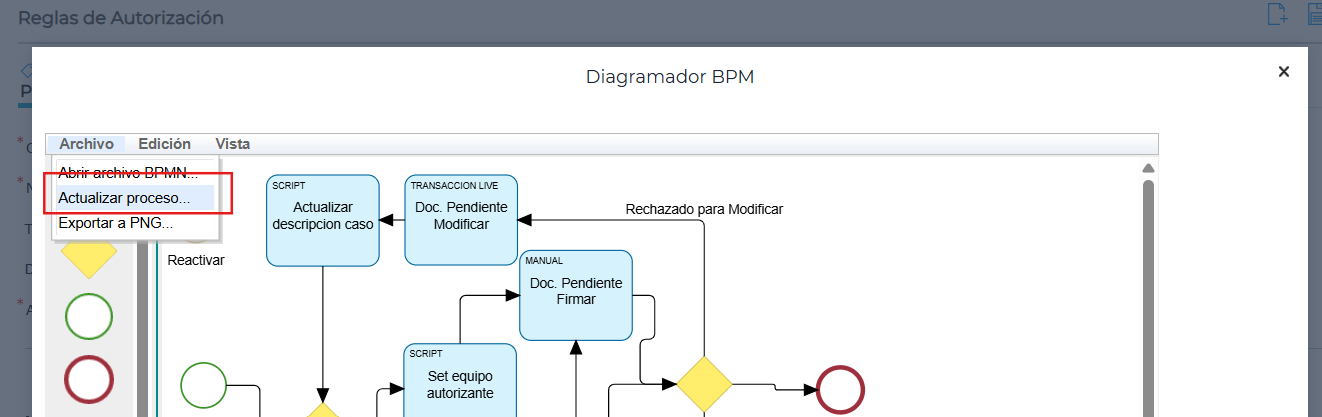The height and width of the screenshot is (417, 1322).
Task: Select the Set equipo autorizante script task
Action: tap(460, 381)
